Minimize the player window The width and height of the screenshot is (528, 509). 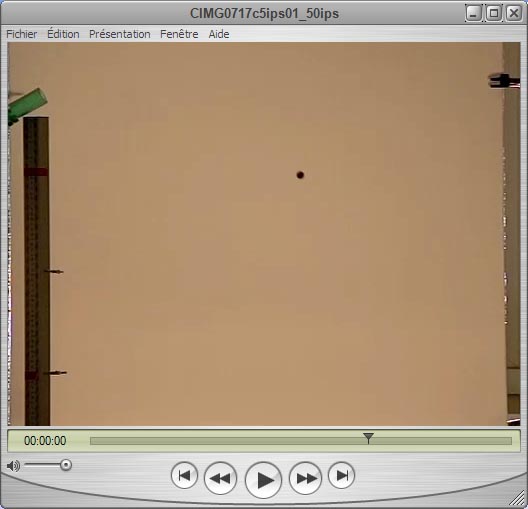pyautogui.click(x=474, y=13)
